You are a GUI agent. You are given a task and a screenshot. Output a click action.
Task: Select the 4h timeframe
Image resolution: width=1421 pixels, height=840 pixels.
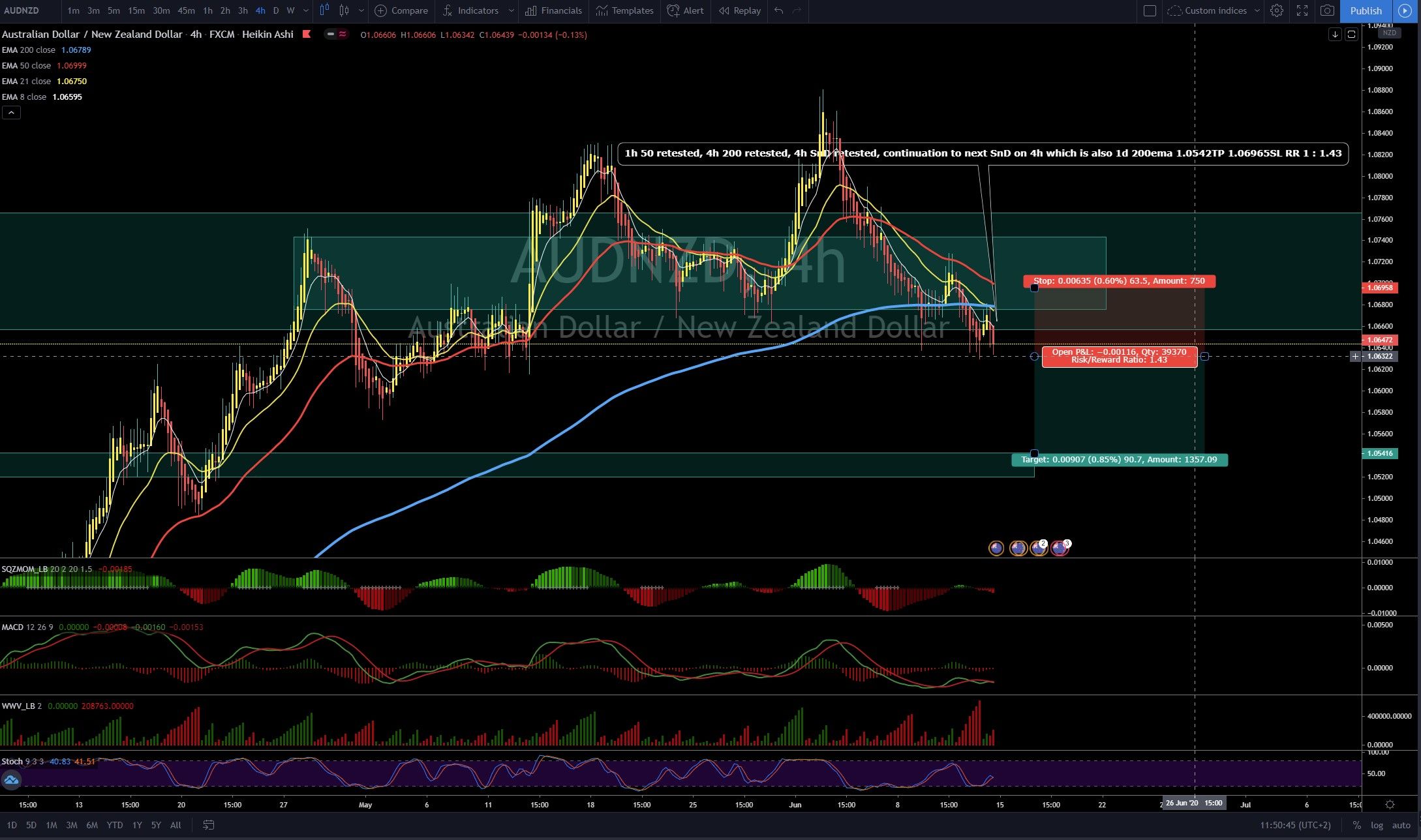click(x=260, y=10)
